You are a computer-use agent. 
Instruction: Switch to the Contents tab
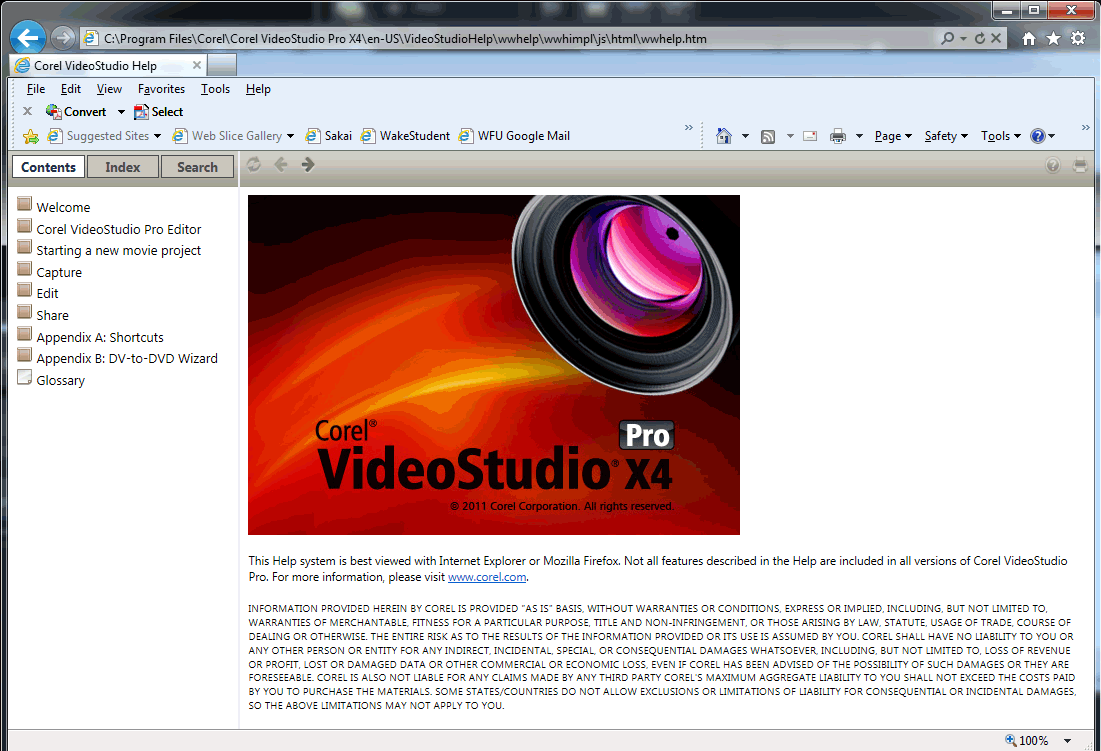coord(48,167)
